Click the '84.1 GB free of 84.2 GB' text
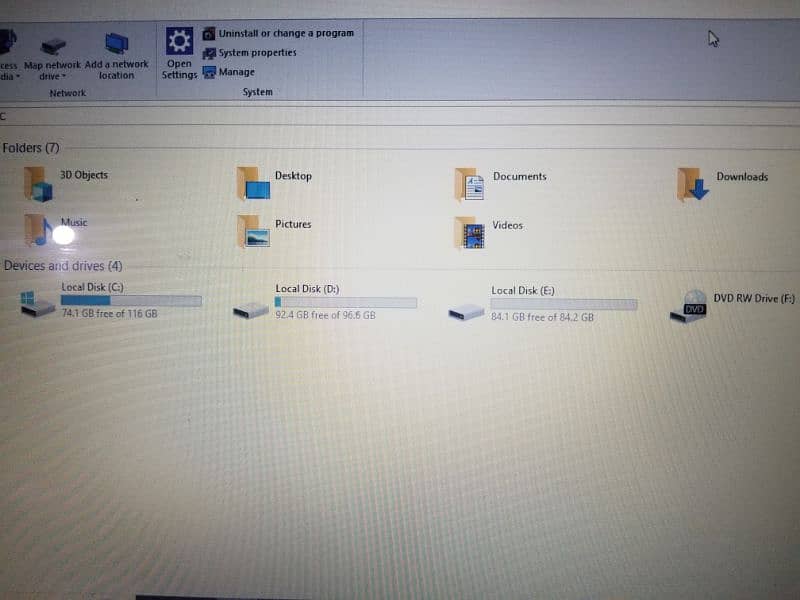Image resolution: width=800 pixels, height=600 pixels. pos(542,317)
